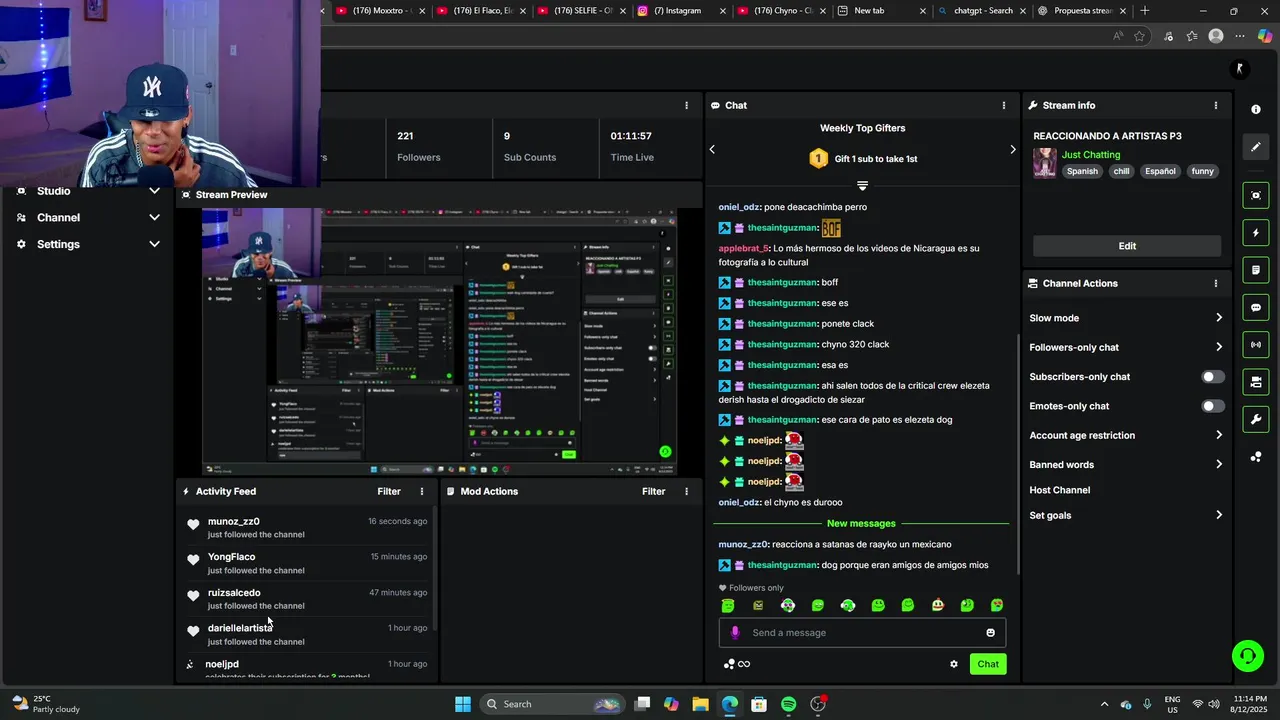Click the Español stream tag

coord(1160,171)
